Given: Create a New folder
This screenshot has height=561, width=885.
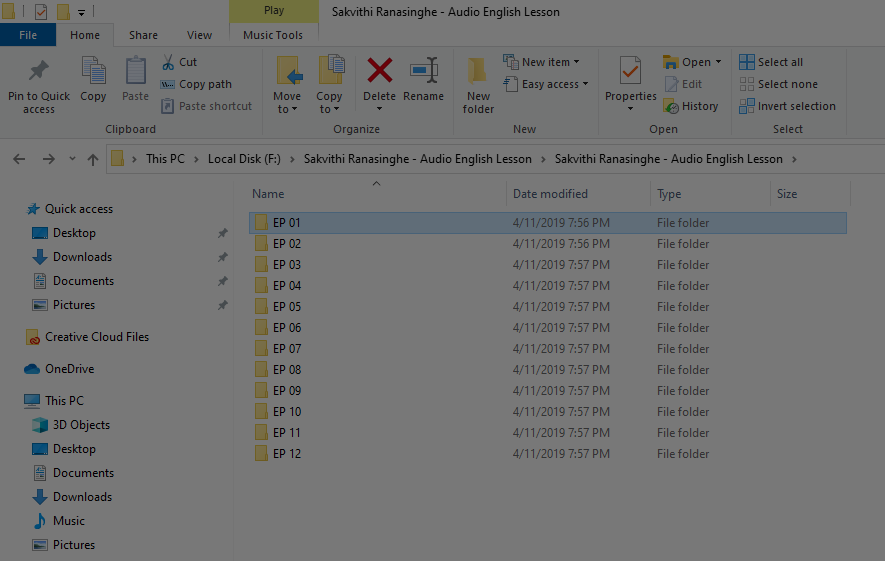Looking at the screenshot, I should (x=478, y=85).
